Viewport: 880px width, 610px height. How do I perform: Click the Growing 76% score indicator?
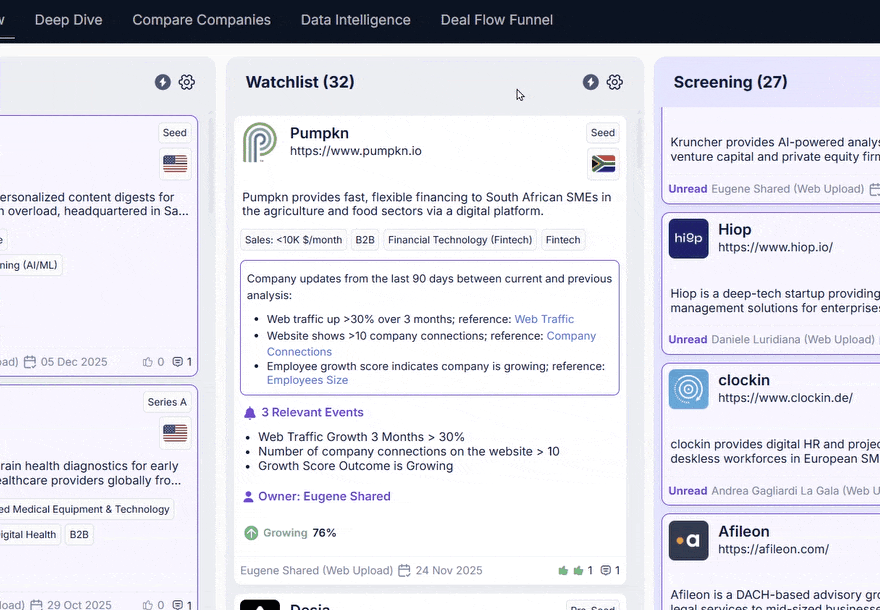point(290,533)
